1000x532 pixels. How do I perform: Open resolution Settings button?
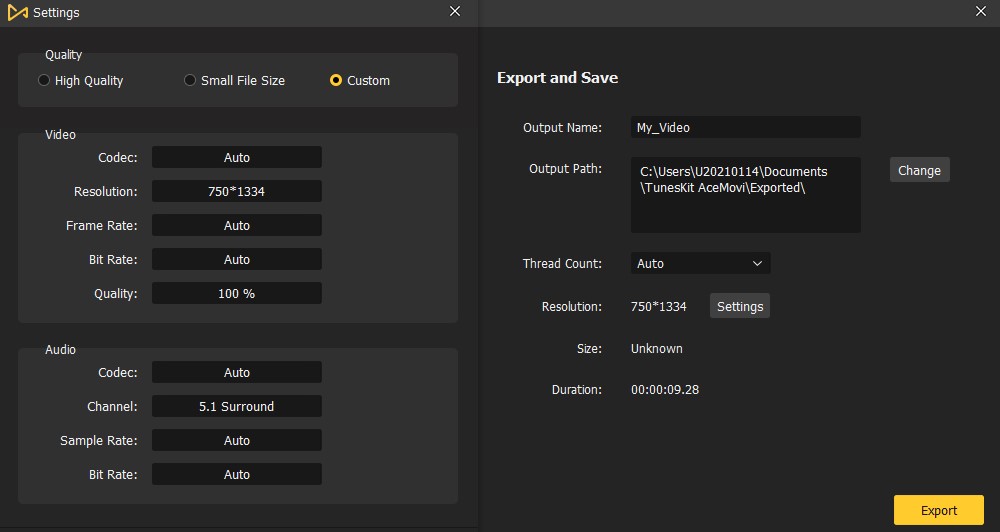click(740, 306)
